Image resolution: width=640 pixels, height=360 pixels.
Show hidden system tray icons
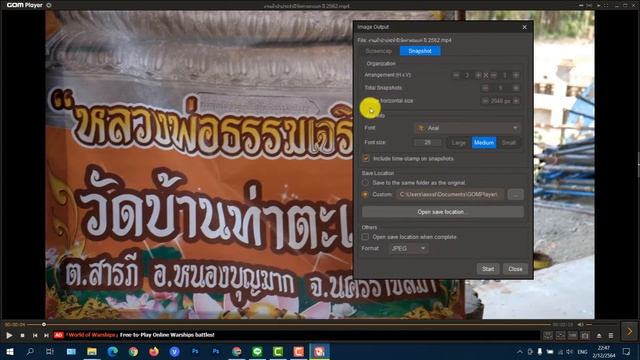[520, 352]
